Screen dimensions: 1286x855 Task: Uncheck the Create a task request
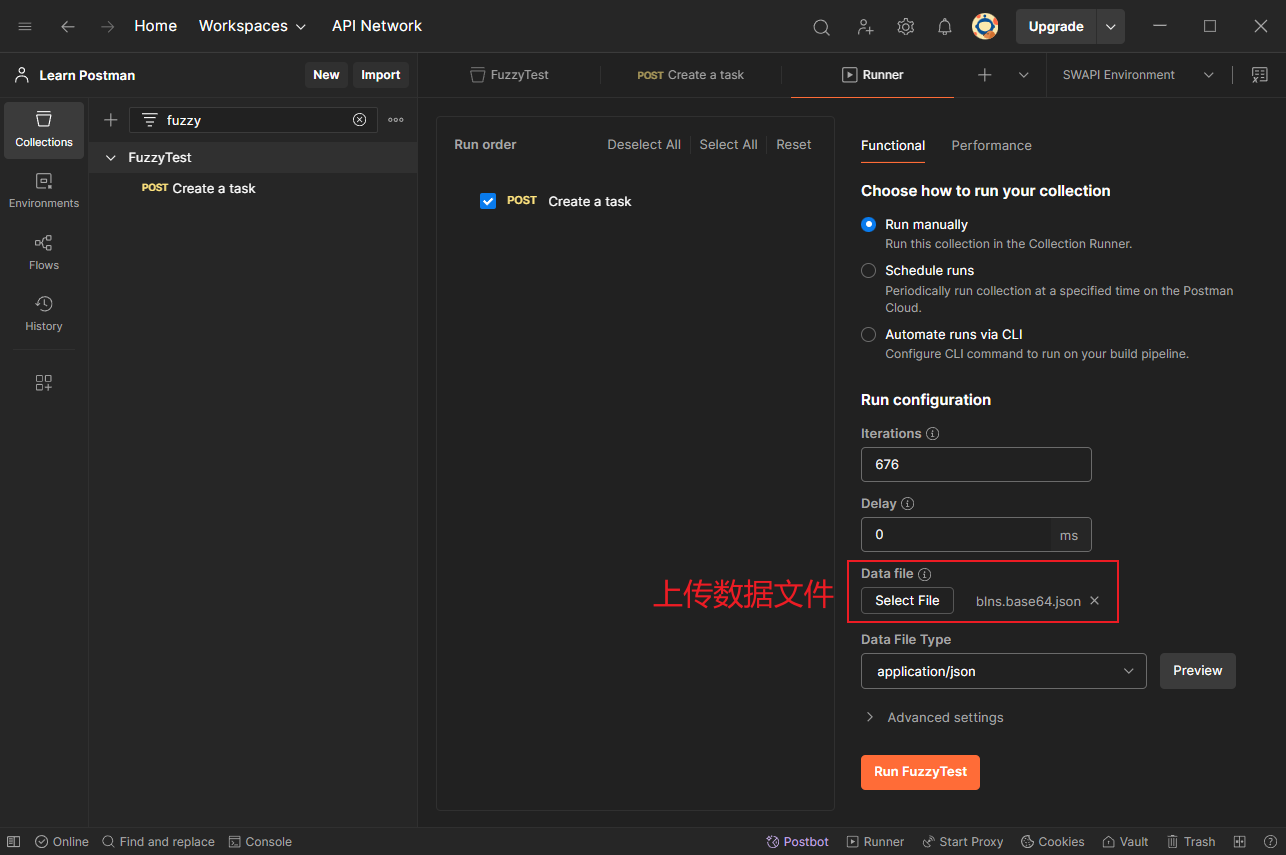click(x=488, y=201)
